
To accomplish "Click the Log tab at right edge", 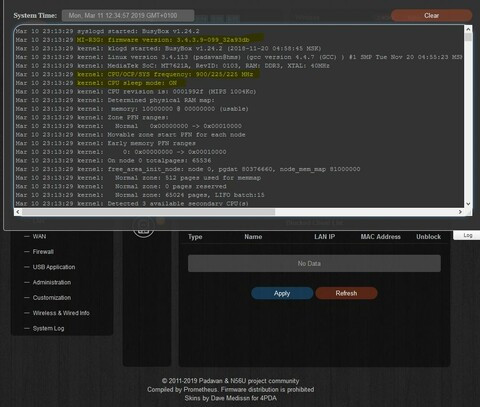I will [x=467, y=235].
